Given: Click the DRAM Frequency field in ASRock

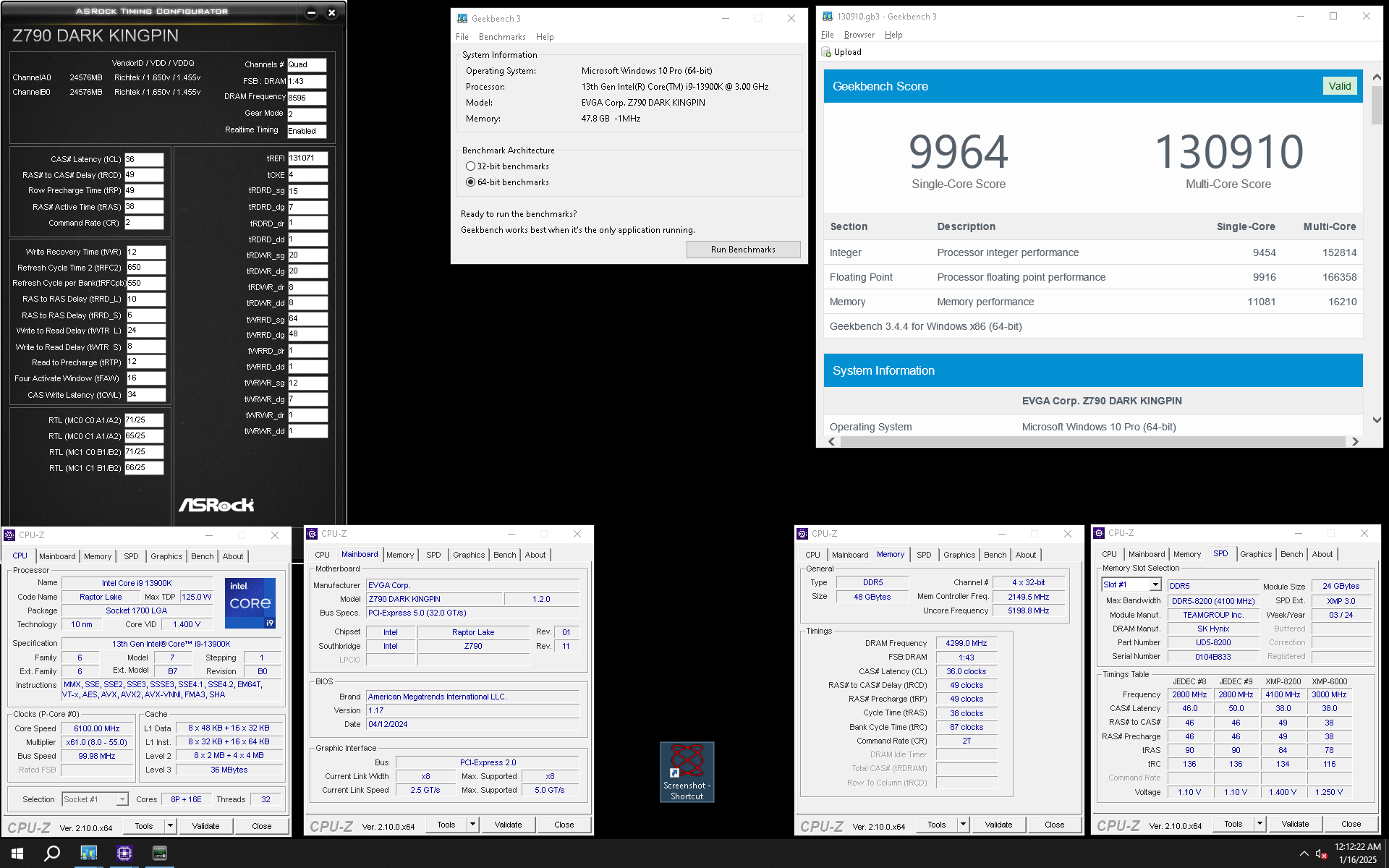Looking at the screenshot, I should (x=307, y=98).
